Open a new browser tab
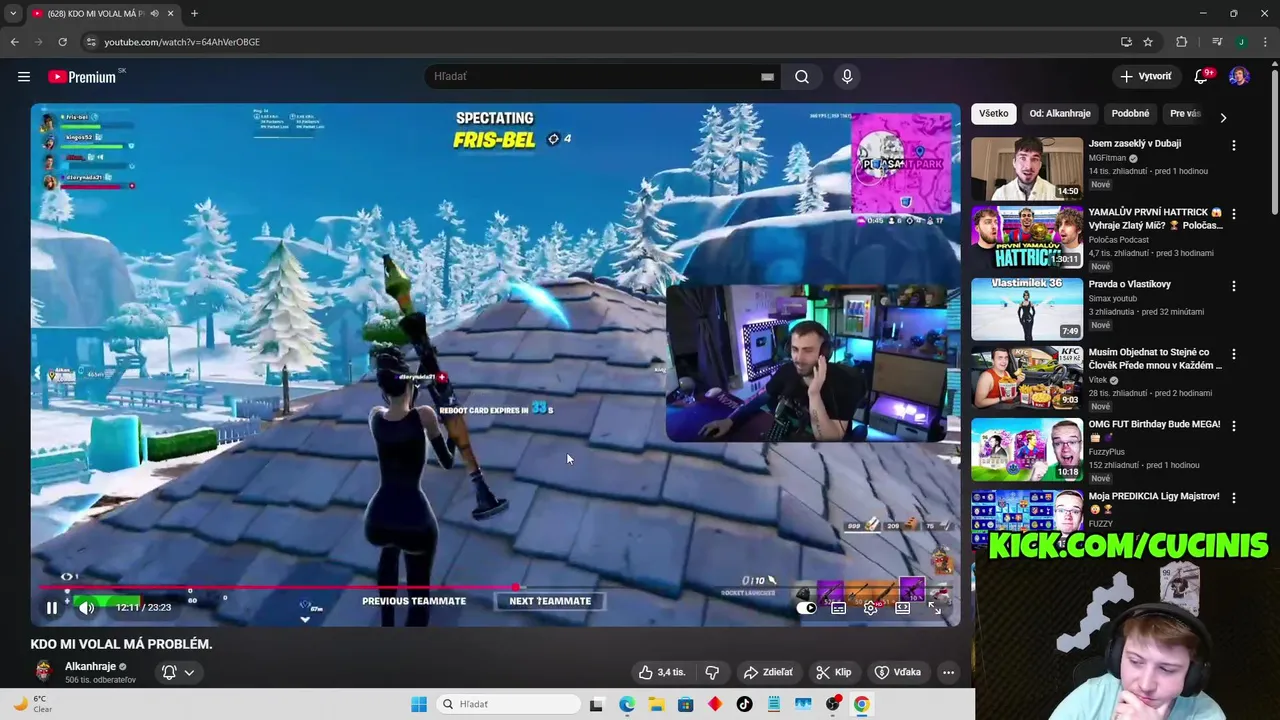This screenshot has height=720, width=1280. pyautogui.click(x=194, y=13)
